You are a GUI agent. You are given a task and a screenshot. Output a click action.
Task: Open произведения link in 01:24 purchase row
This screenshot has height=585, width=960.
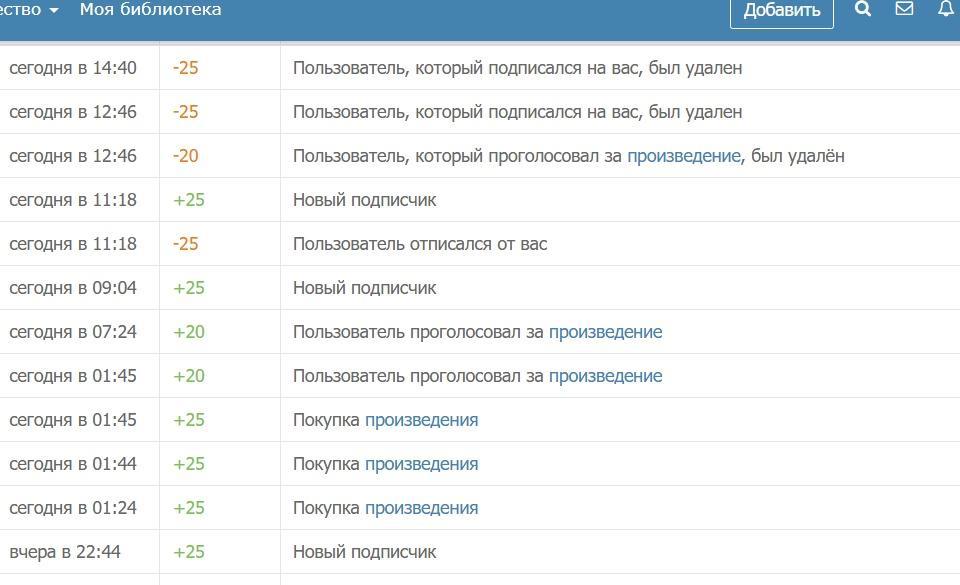point(421,508)
